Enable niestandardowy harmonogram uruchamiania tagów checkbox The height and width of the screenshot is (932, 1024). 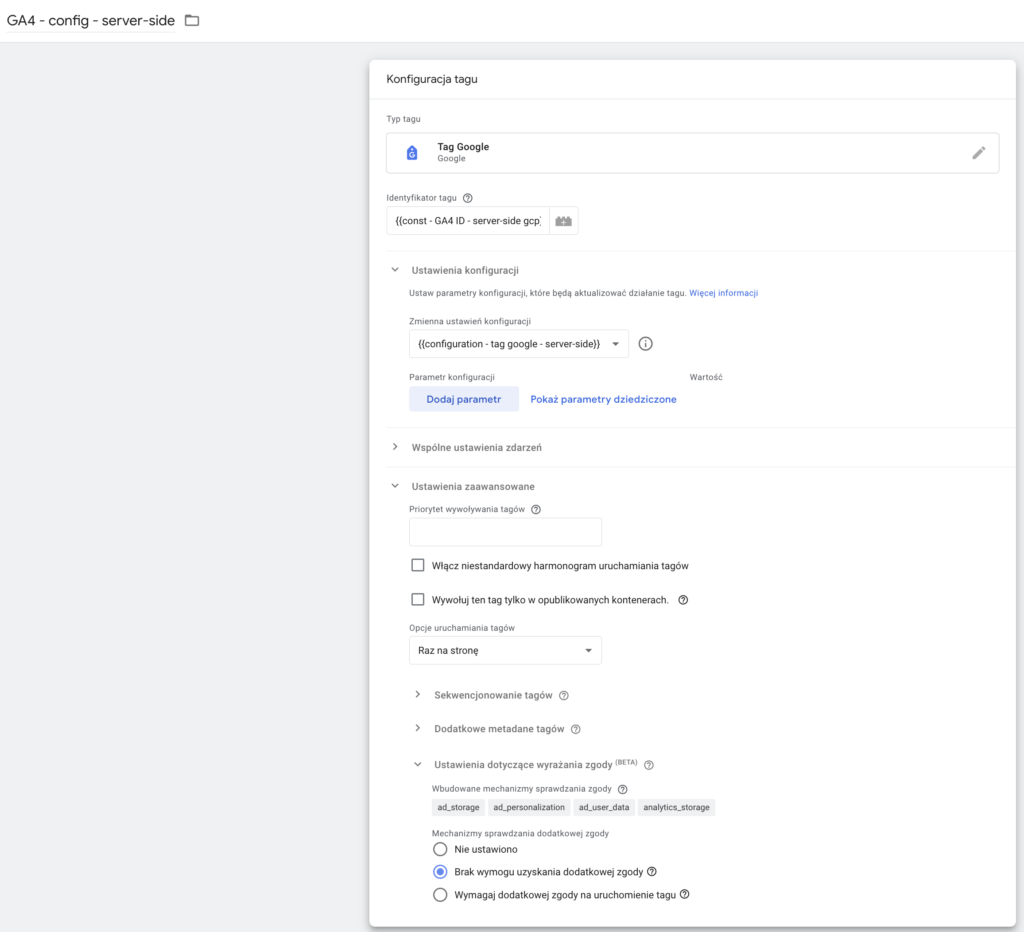point(418,565)
